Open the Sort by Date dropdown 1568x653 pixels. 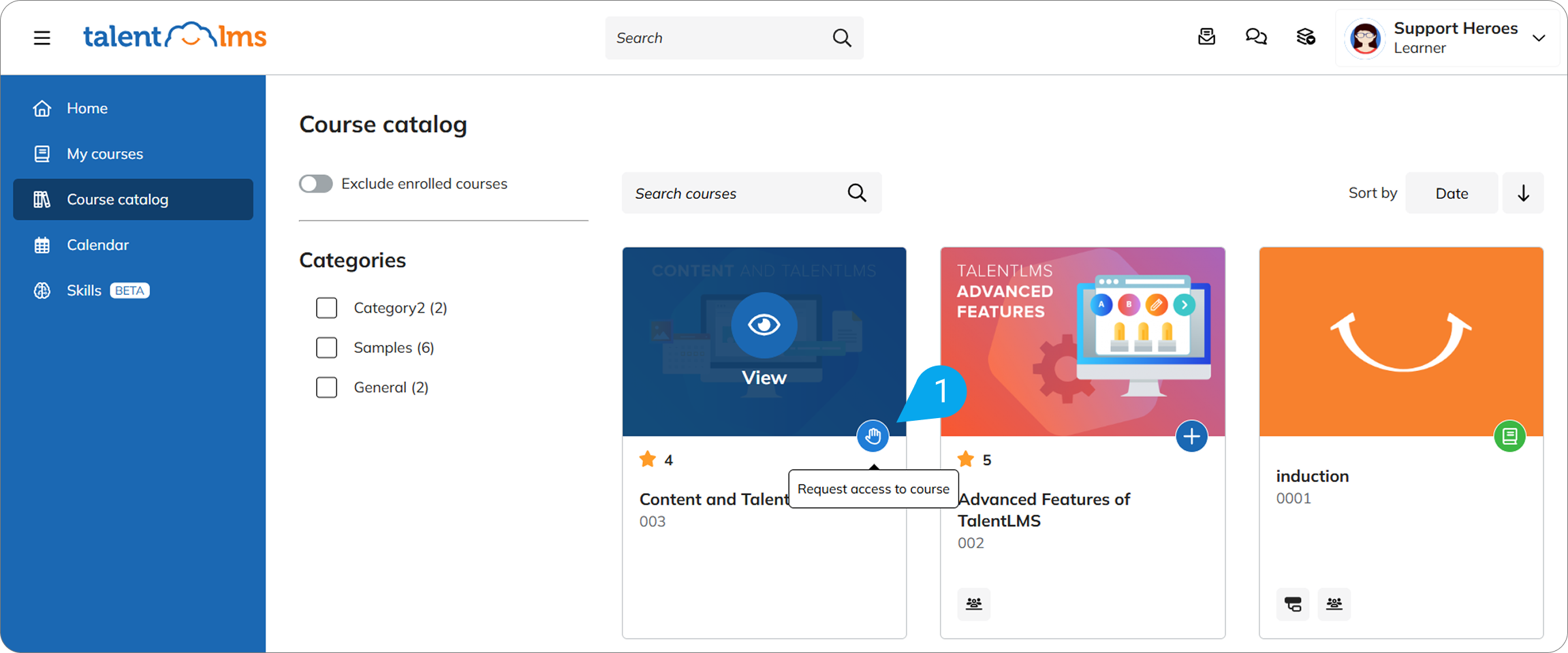[x=1452, y=193]
